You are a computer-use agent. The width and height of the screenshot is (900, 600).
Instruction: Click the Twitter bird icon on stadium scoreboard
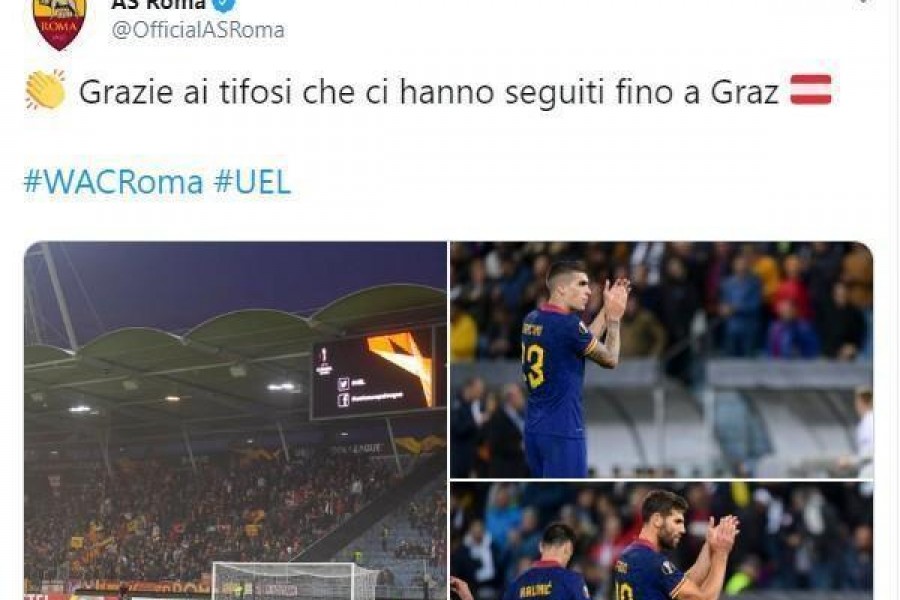(343, 384)
